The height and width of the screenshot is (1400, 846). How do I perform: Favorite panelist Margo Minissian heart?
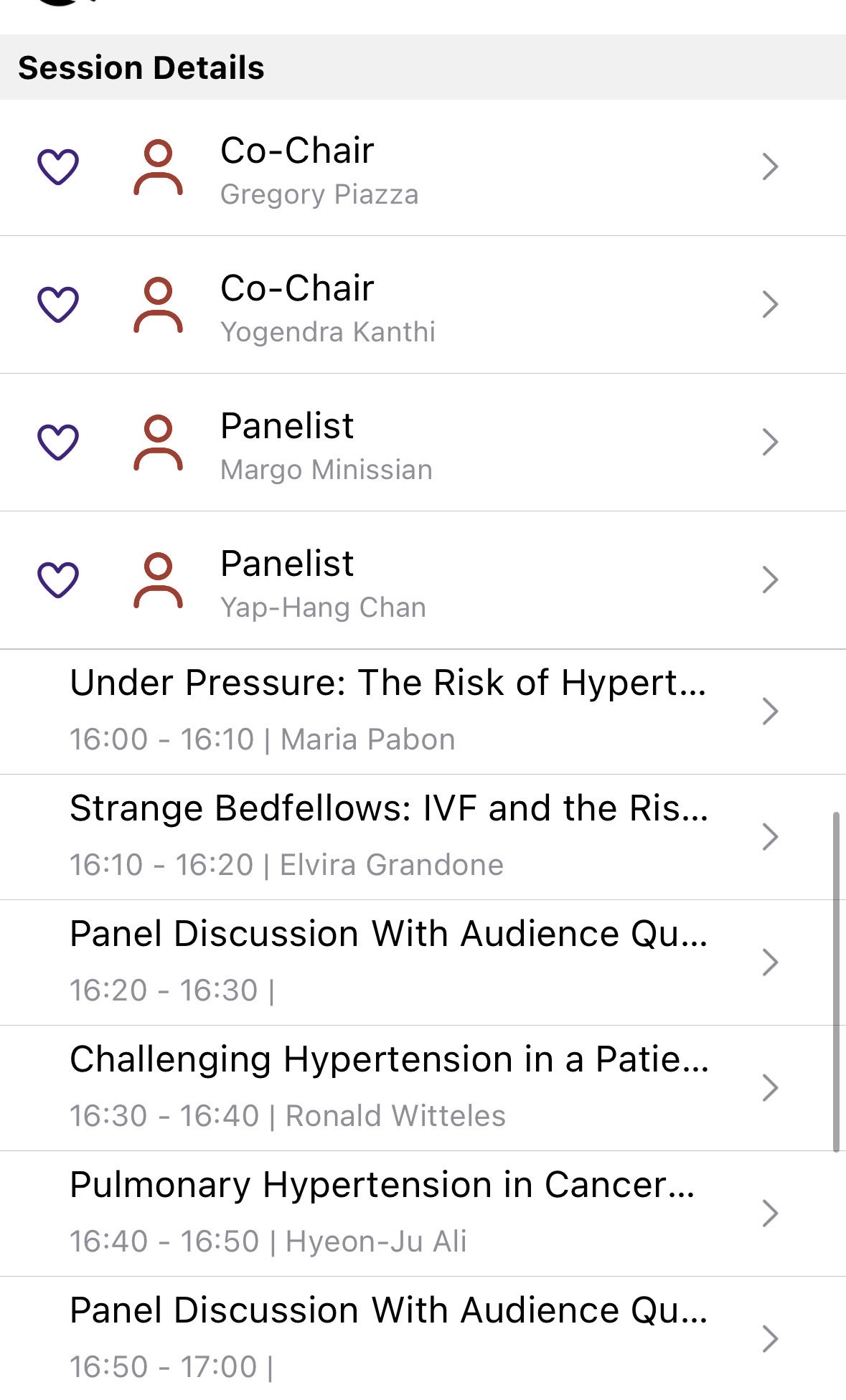[58, 442]
